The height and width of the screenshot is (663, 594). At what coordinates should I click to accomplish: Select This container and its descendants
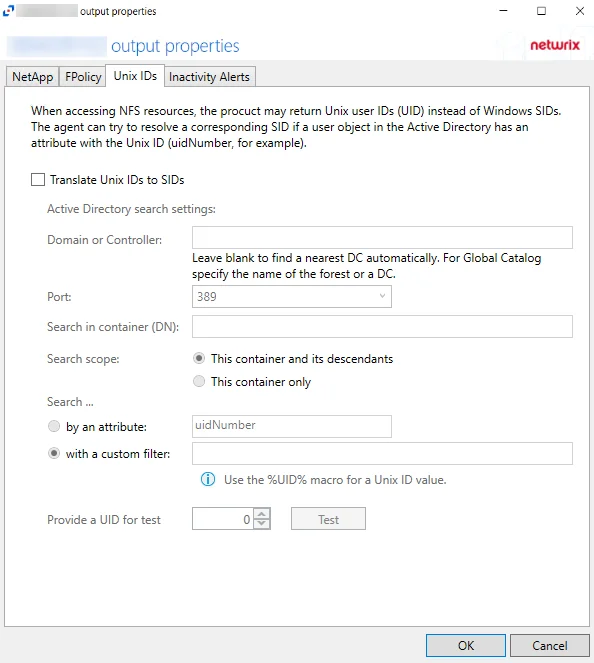pos(199,359)
